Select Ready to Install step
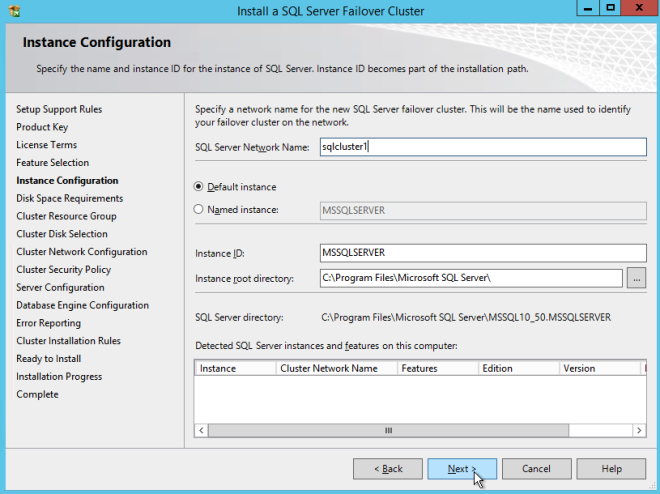 click(x=48, y=359)
